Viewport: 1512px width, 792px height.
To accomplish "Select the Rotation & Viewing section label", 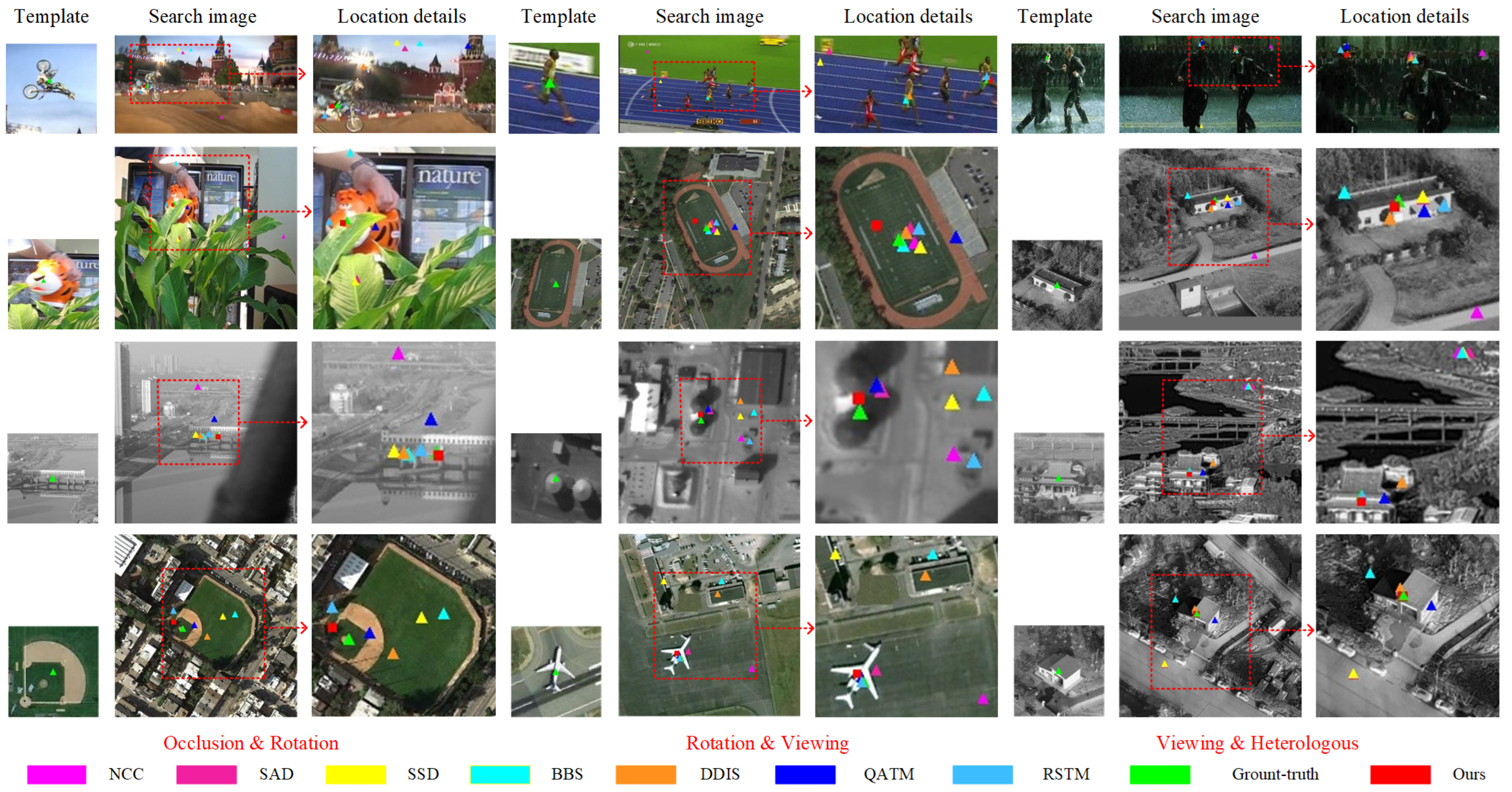I will click(768, 741).
